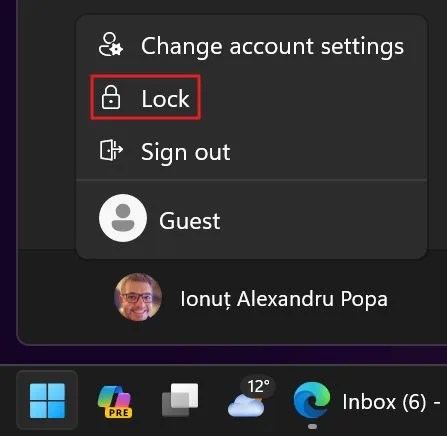Select the Lock menu entry text

point(165,98)
